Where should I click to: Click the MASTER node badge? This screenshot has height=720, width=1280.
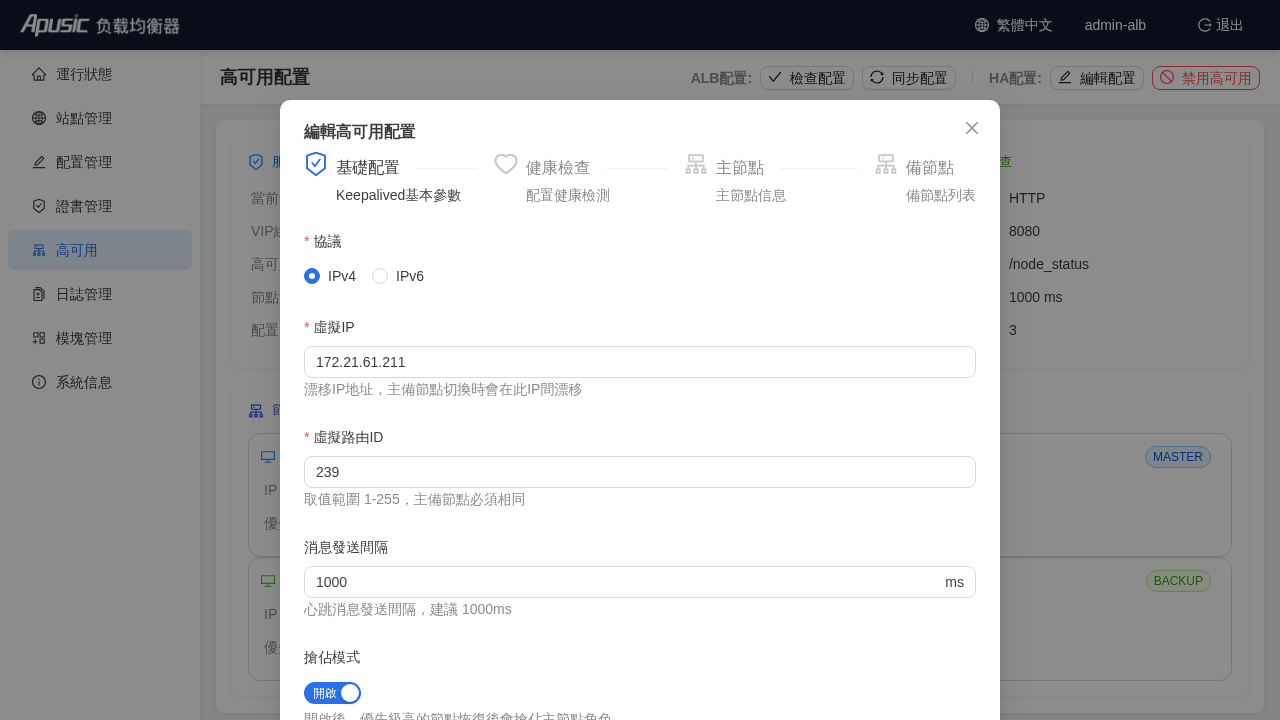pos(1178,457)
